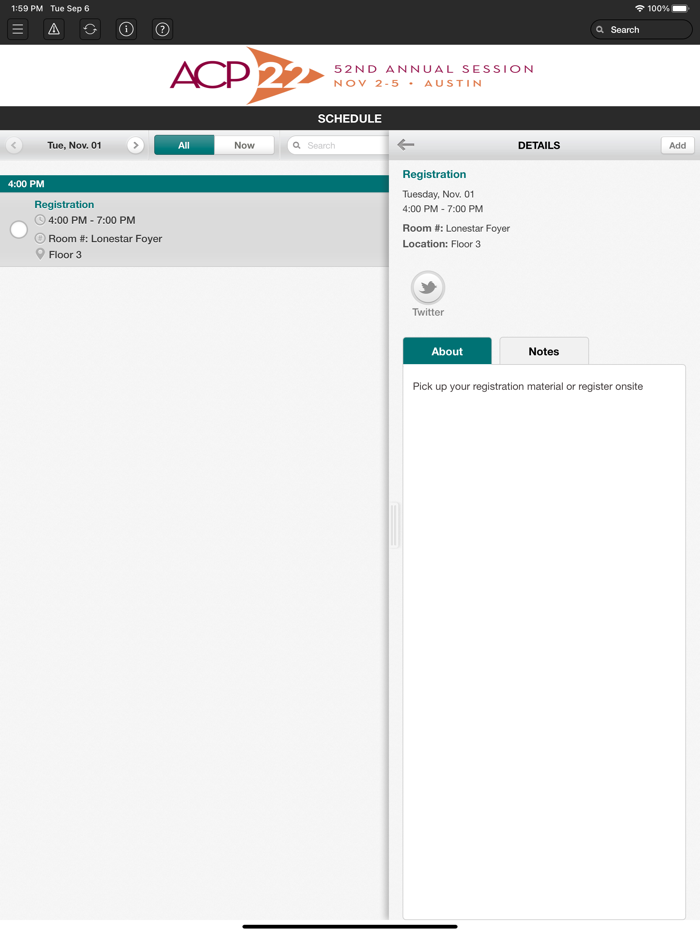
Task: Click the Tue, Nov. 01 date label
Action: (74, 145)
